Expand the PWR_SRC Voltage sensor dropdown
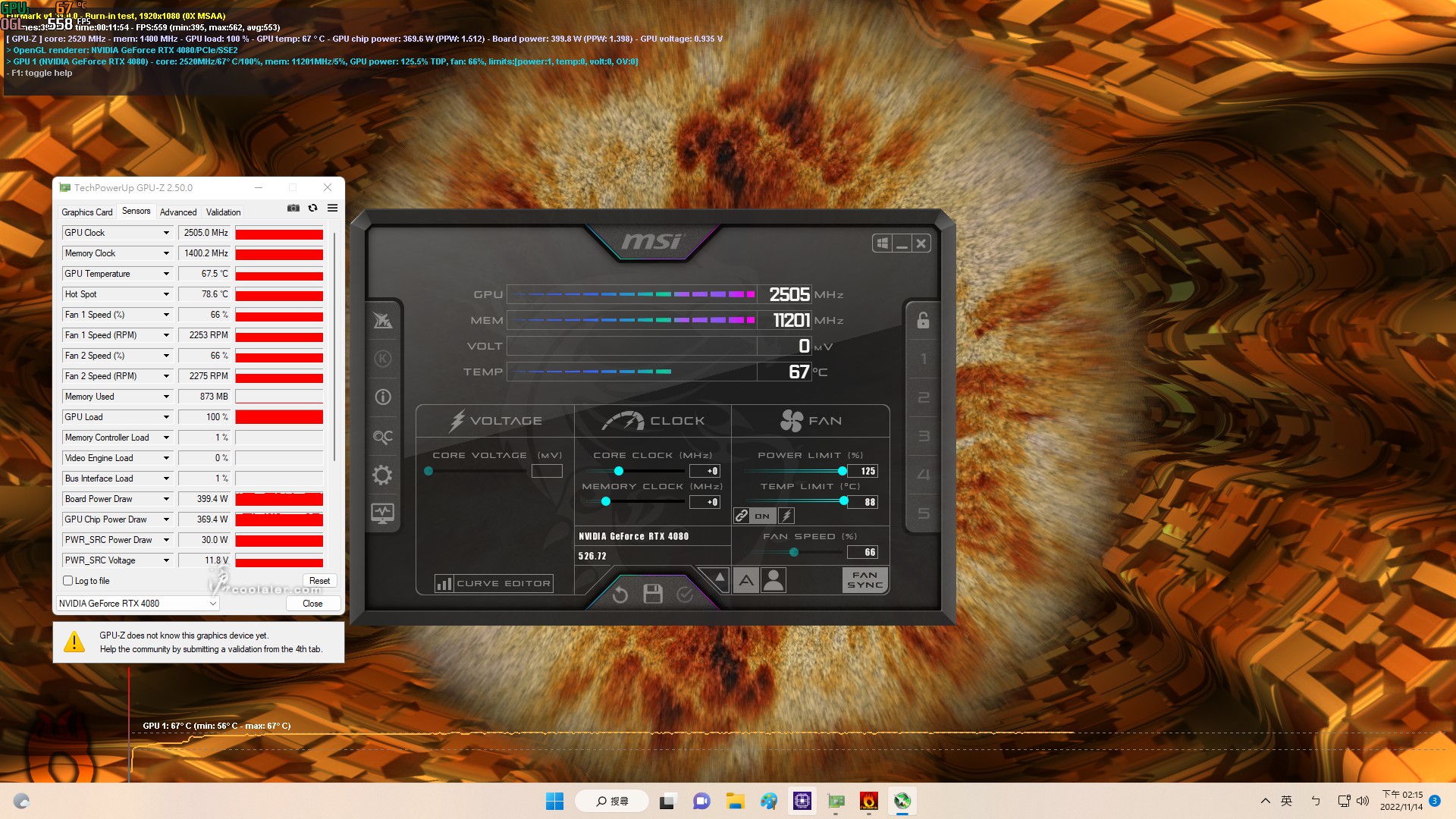Viewport: 1456px width, 819px height. point(166,560)
